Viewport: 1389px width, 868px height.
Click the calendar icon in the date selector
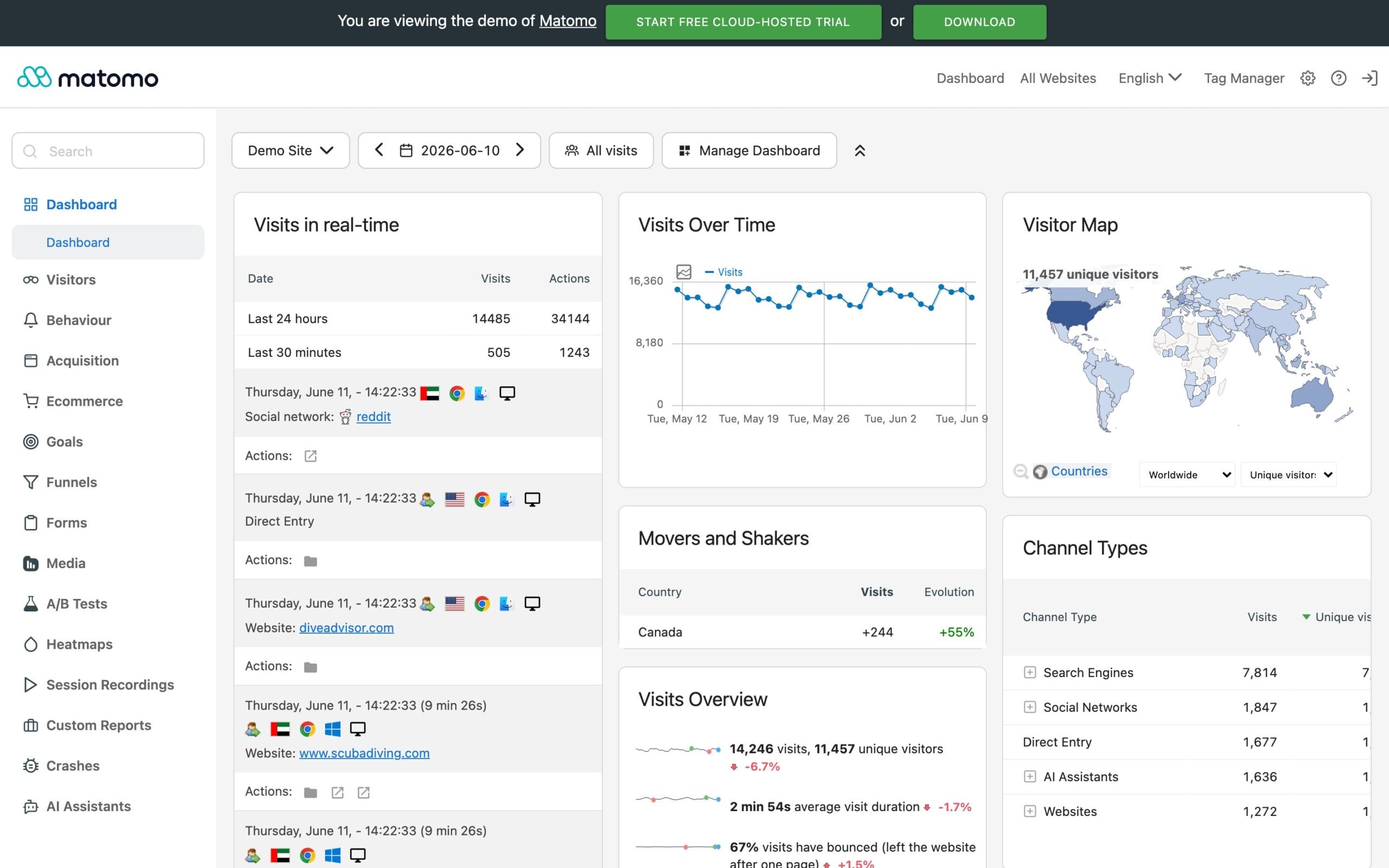click(x=406, y=150)
